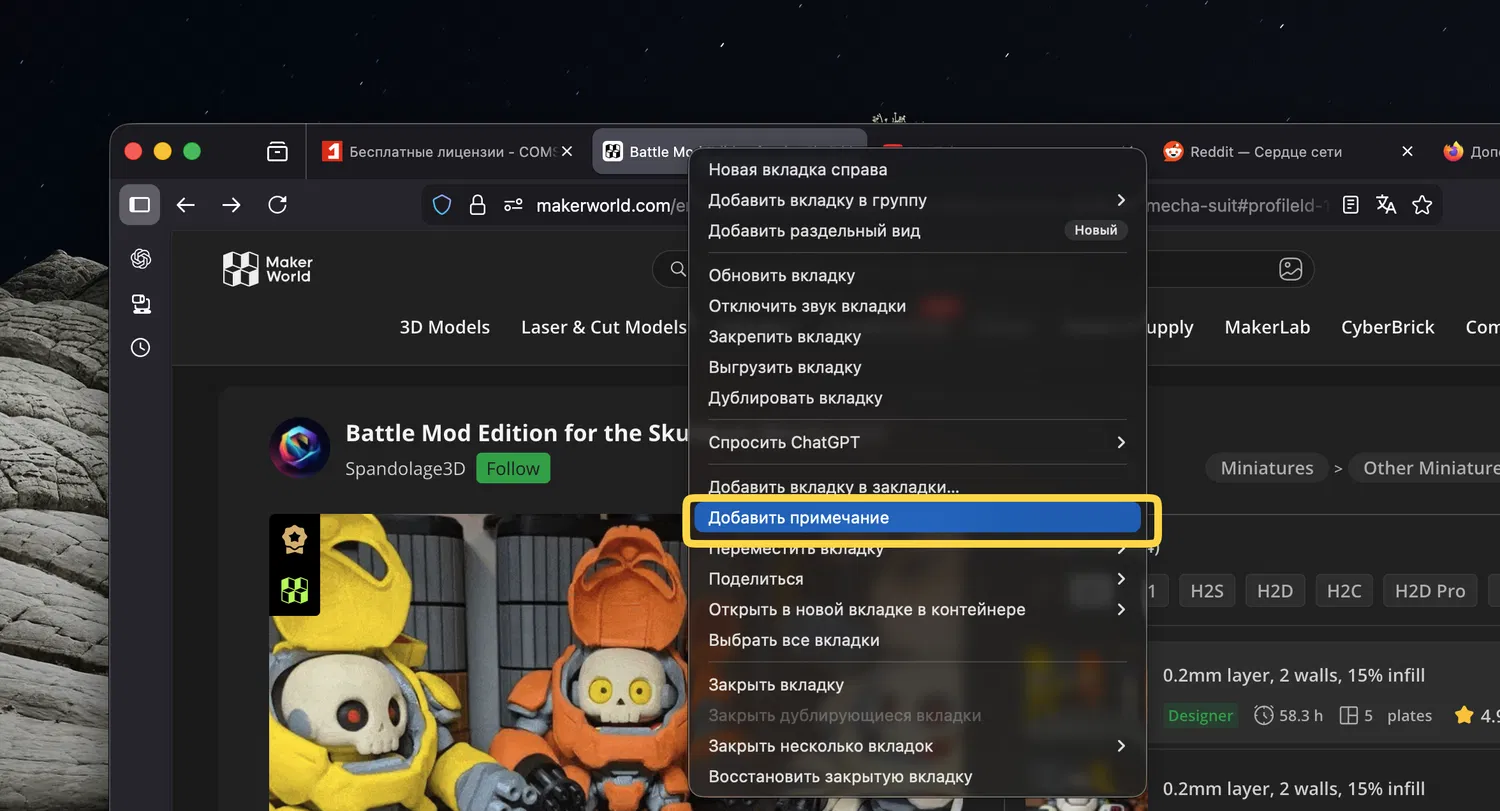This screenshot has height=811, width=1500.
Task: Click the makerworld.com address bar
Action: 930,205
